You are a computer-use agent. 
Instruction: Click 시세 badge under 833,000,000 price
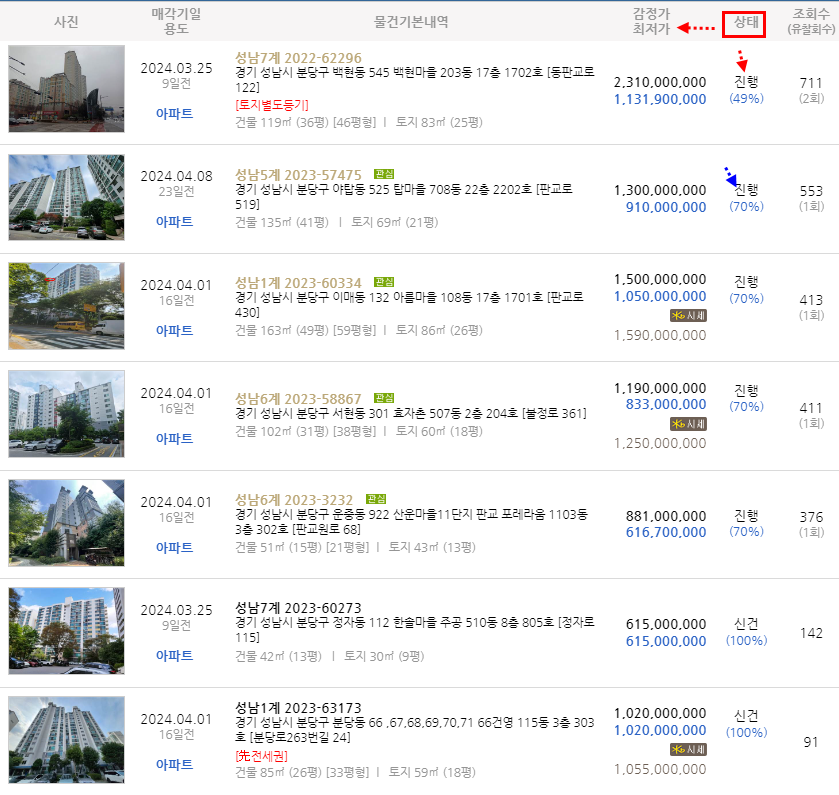(x=689, y=424)
